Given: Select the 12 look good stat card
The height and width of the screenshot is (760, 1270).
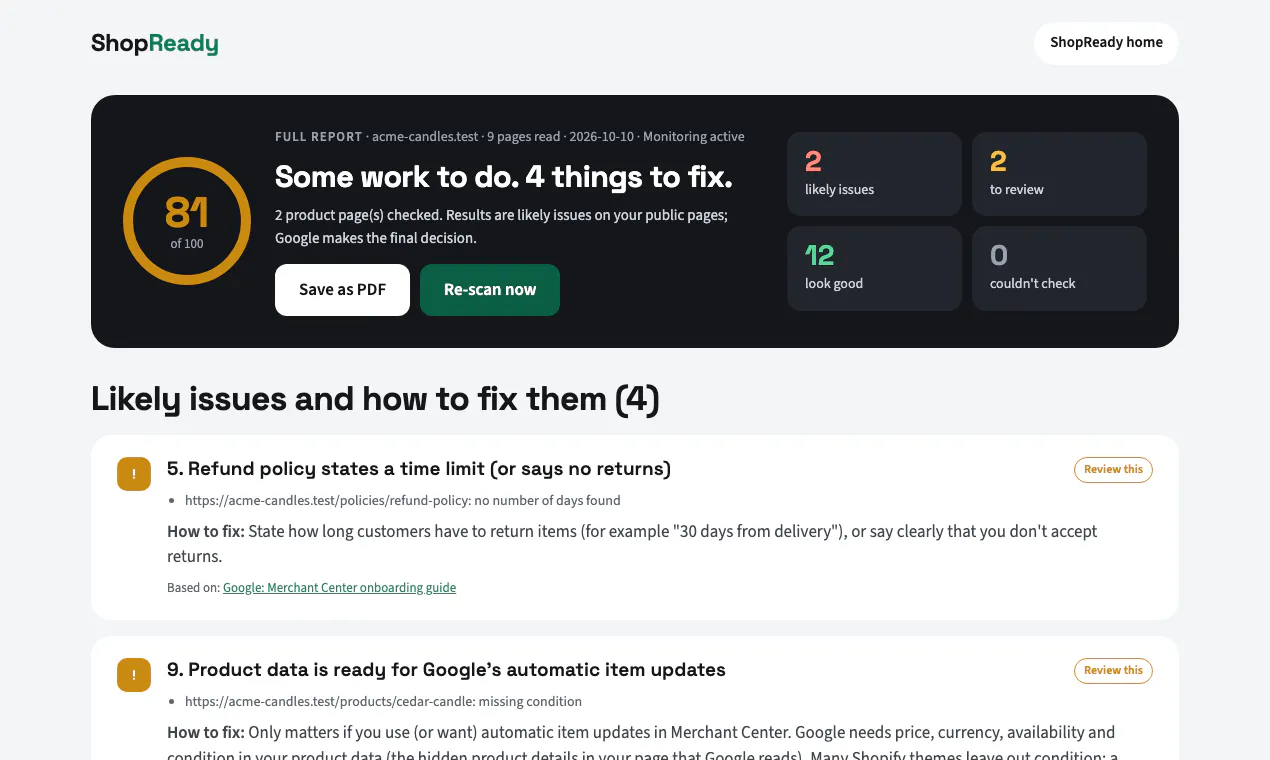Looking at the screenshot, I should click(874, 268).
